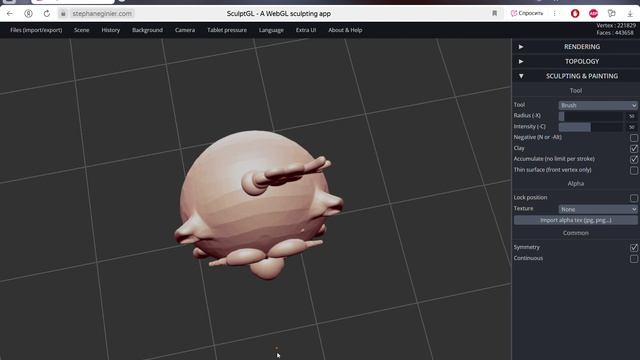This screenshot has width=640, height=360.
Task: Open the Texture dropdown set to None
Action: click(x=598, y=209)
